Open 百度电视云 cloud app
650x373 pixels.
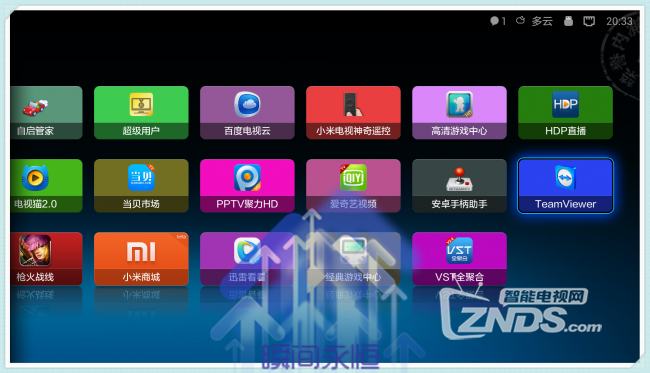coord(247,112)
